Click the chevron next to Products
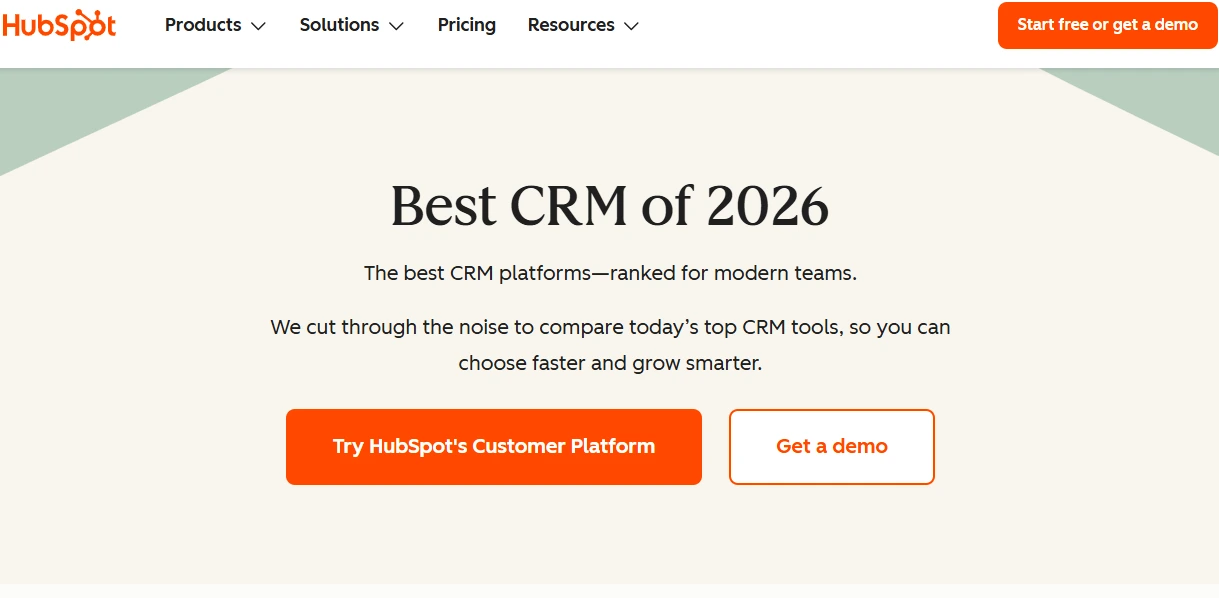Screen dimensions: 1219x598 tap(260, 27)
